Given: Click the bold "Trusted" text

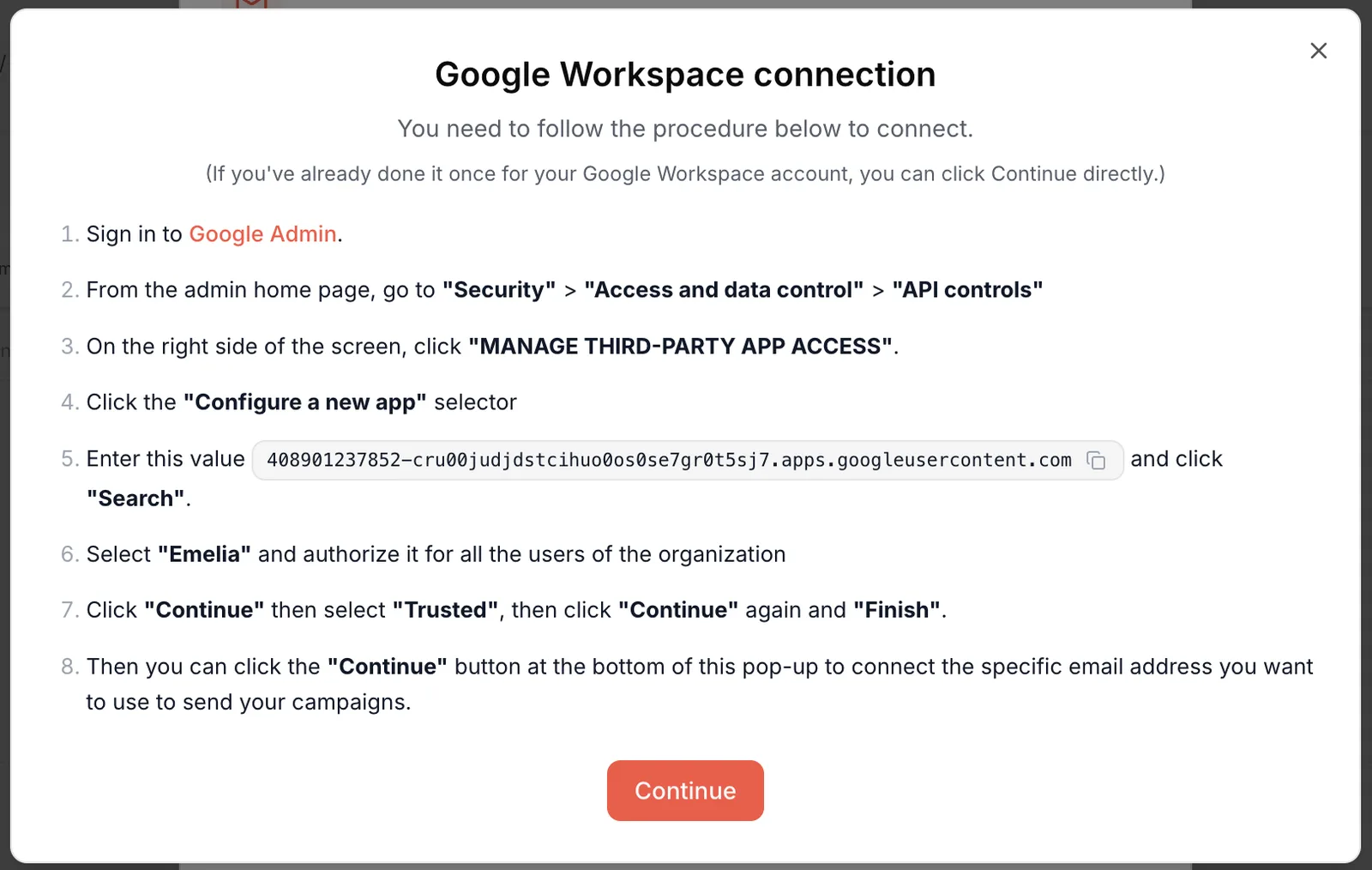Looking at the screenshot, I should click(x=446, y=610).
